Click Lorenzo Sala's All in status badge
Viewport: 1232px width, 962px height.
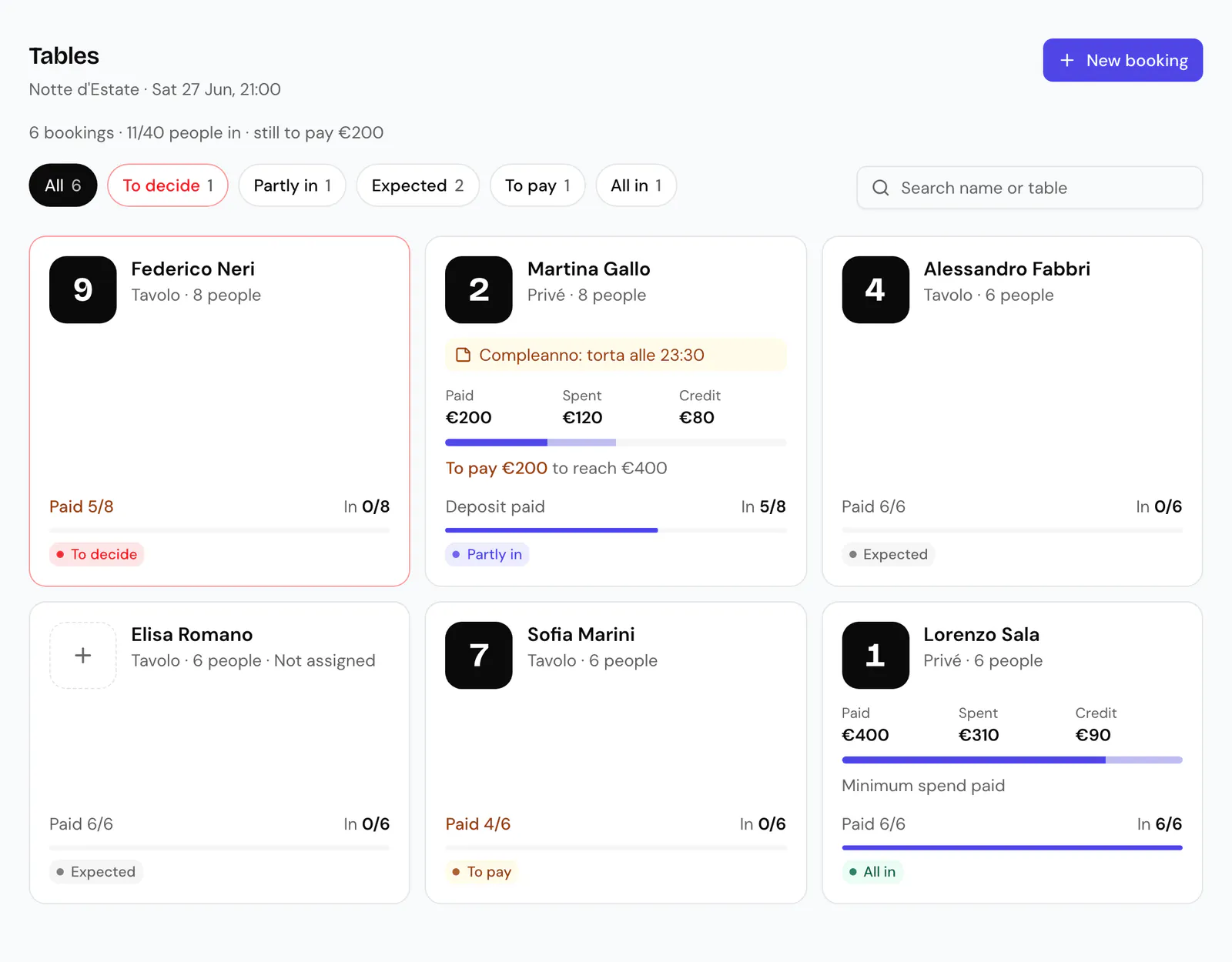[872, 872]
